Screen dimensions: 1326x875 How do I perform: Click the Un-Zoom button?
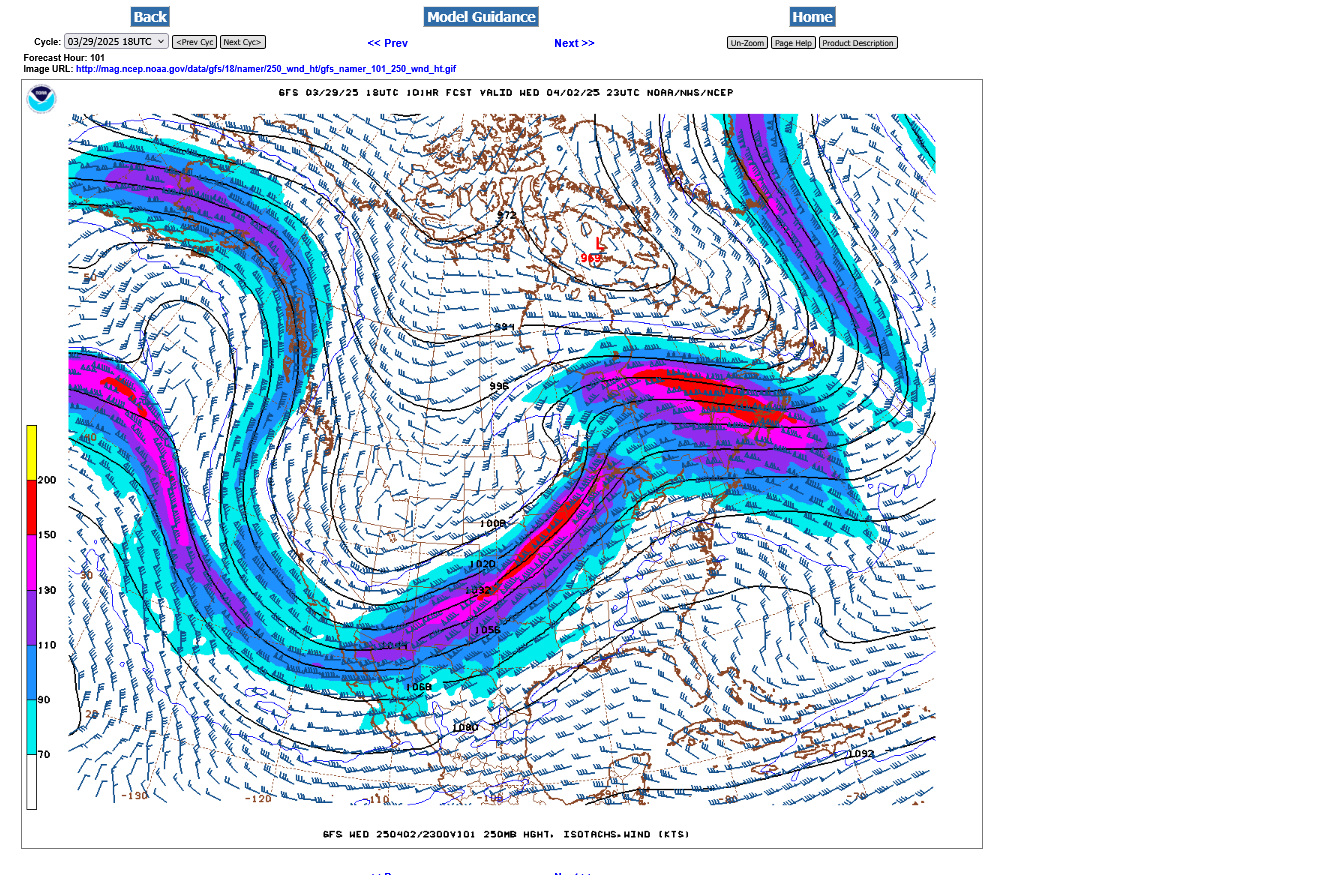[x=747, y=43]
